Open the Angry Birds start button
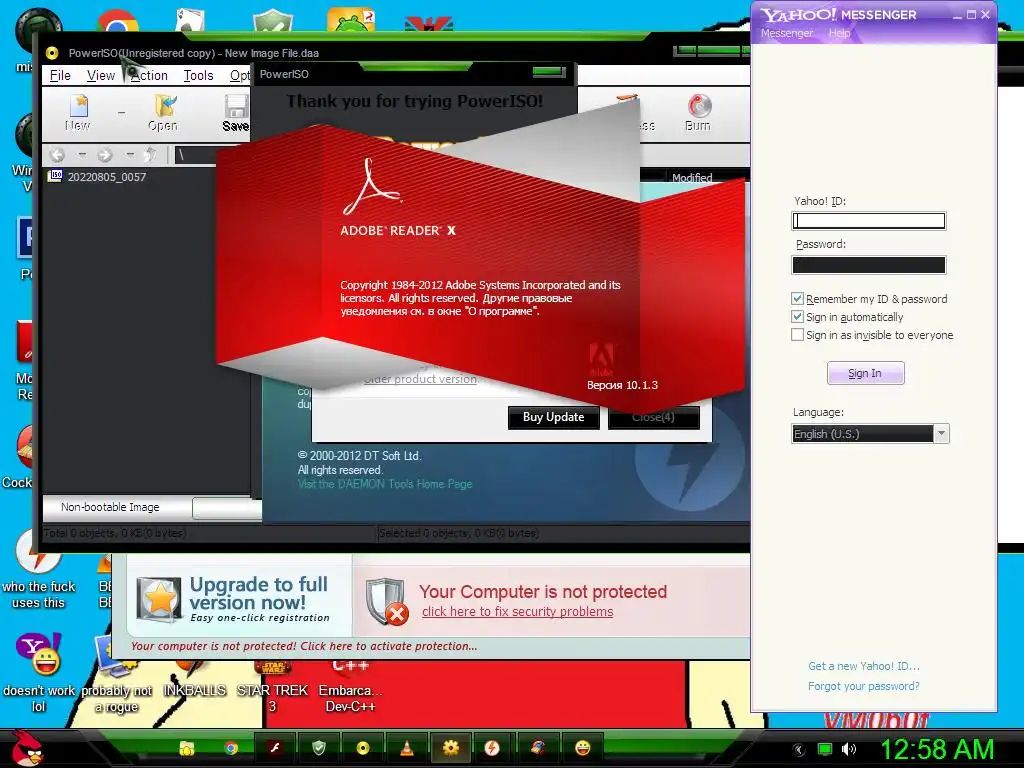 (x=26, y=748)
